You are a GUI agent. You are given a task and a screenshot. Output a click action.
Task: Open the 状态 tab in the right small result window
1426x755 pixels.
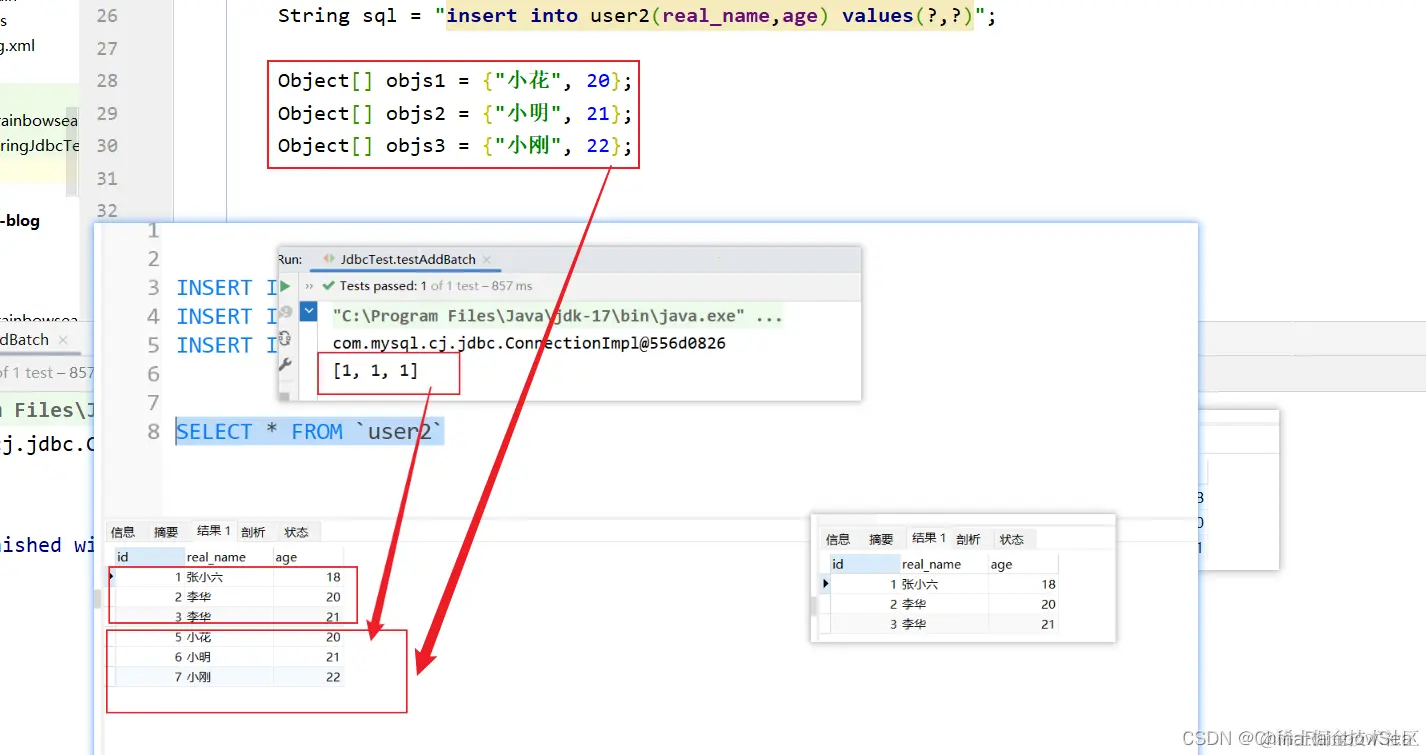point(1012,539)
